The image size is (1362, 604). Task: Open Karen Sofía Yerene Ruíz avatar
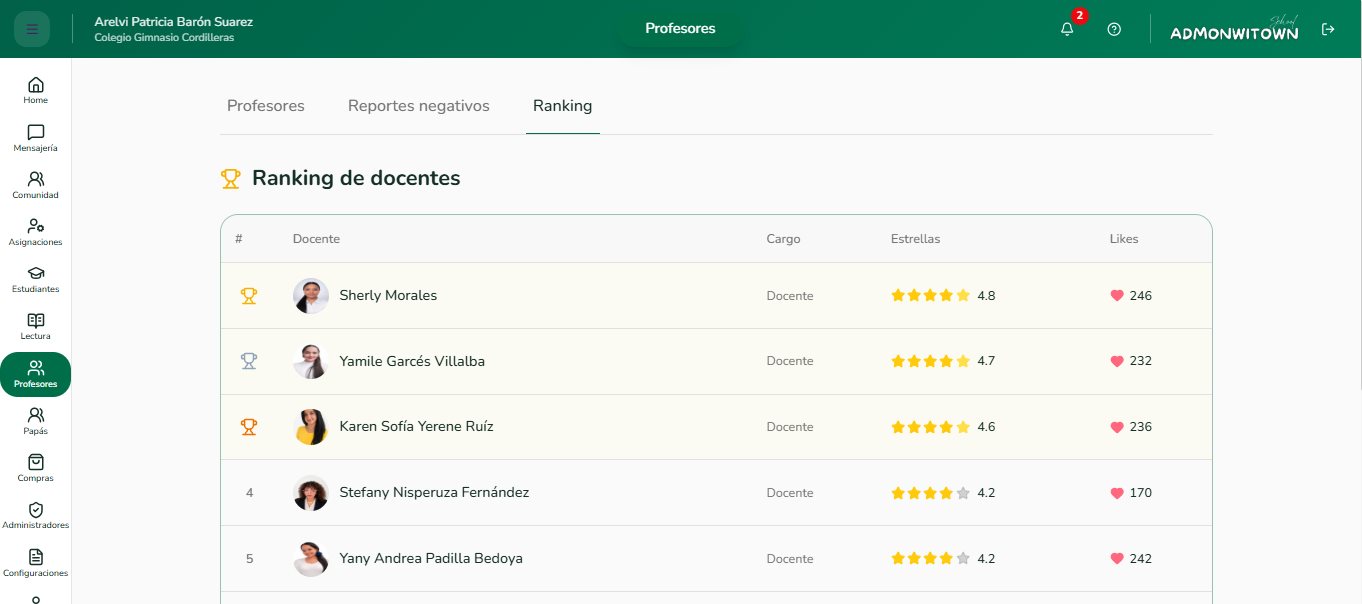coord(311,427)
